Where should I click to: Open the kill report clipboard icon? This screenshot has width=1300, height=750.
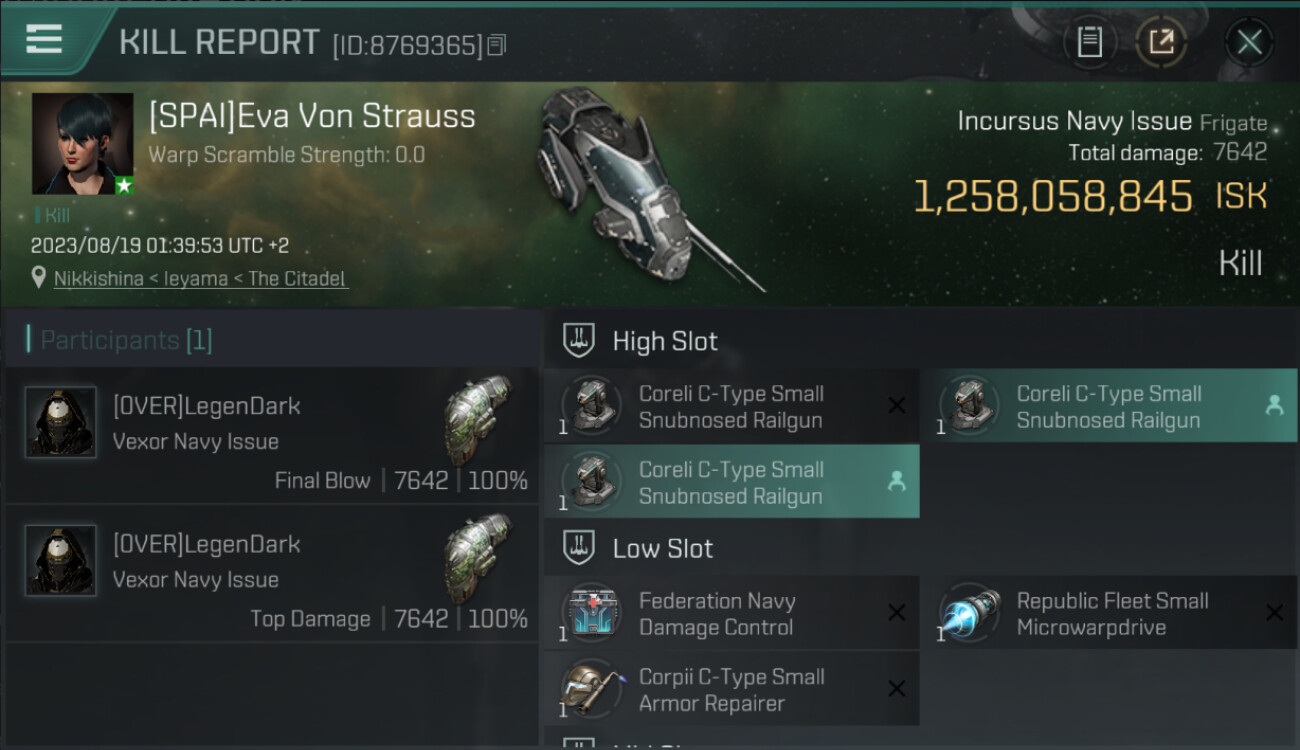click(x=1089, y=42)
